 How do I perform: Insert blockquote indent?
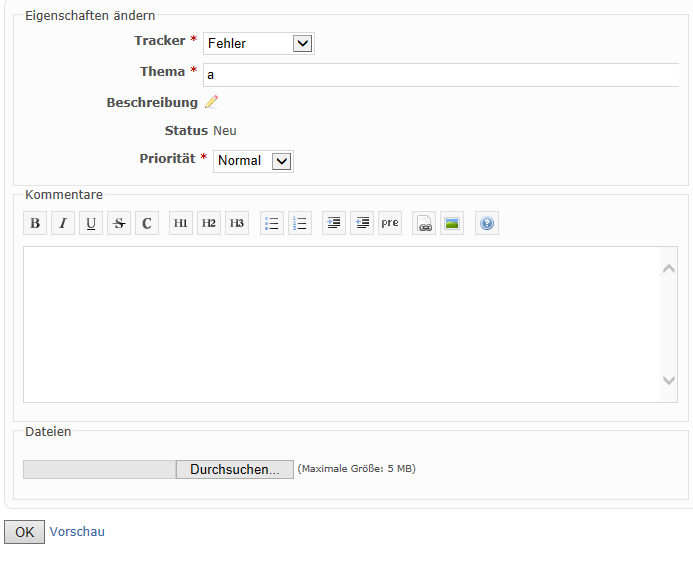[334, 223]
